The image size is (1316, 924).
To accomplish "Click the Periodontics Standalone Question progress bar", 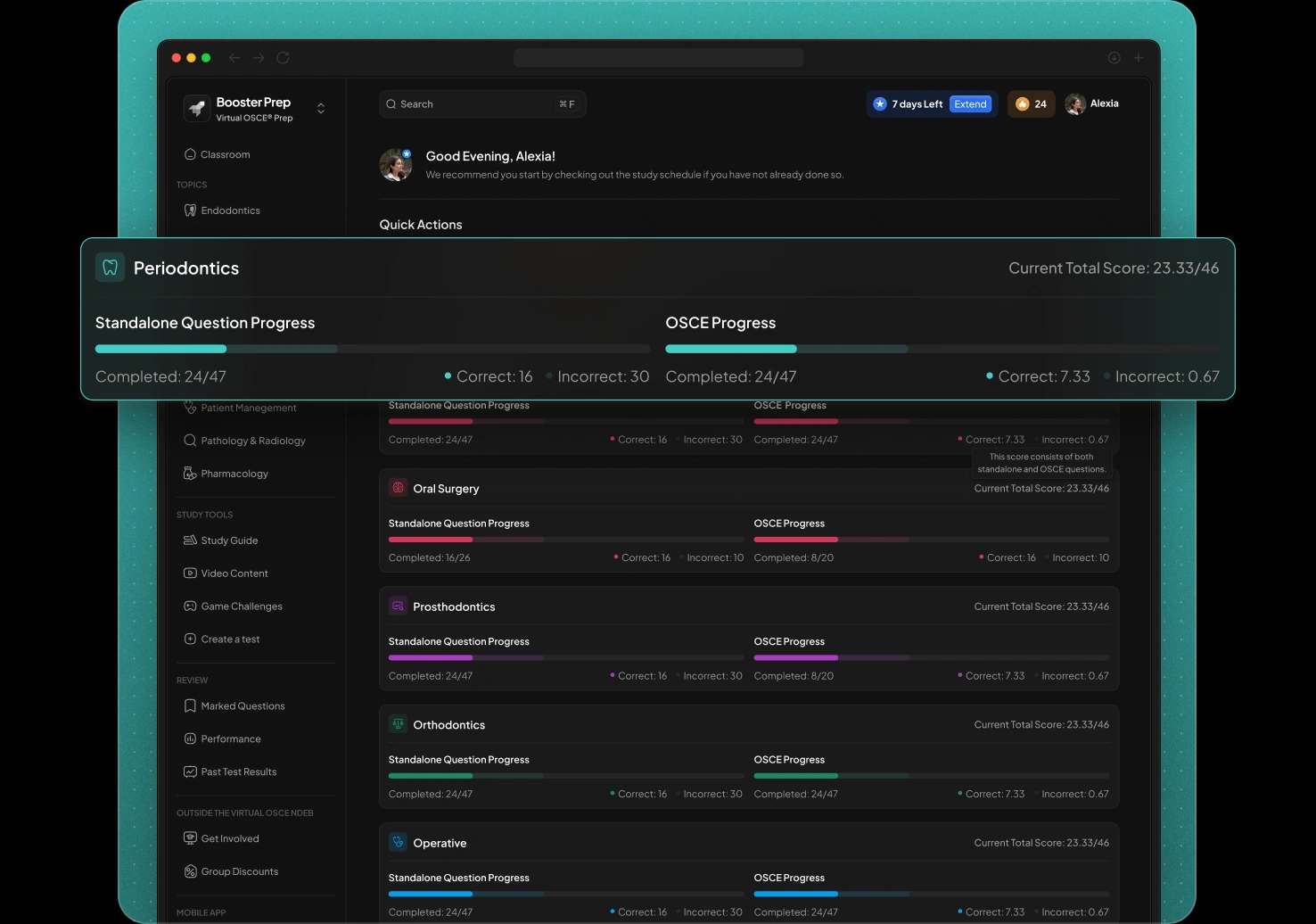I will [373, 349].
